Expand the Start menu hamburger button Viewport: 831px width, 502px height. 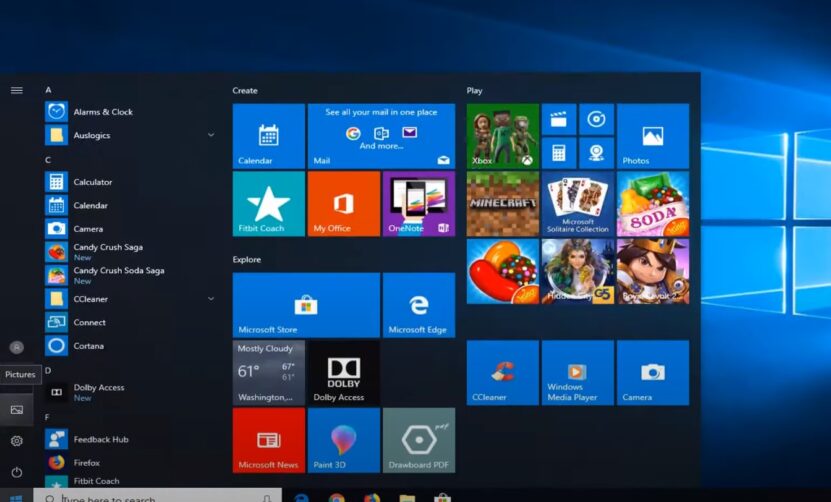pyautogui.click(x=17, y=90)
